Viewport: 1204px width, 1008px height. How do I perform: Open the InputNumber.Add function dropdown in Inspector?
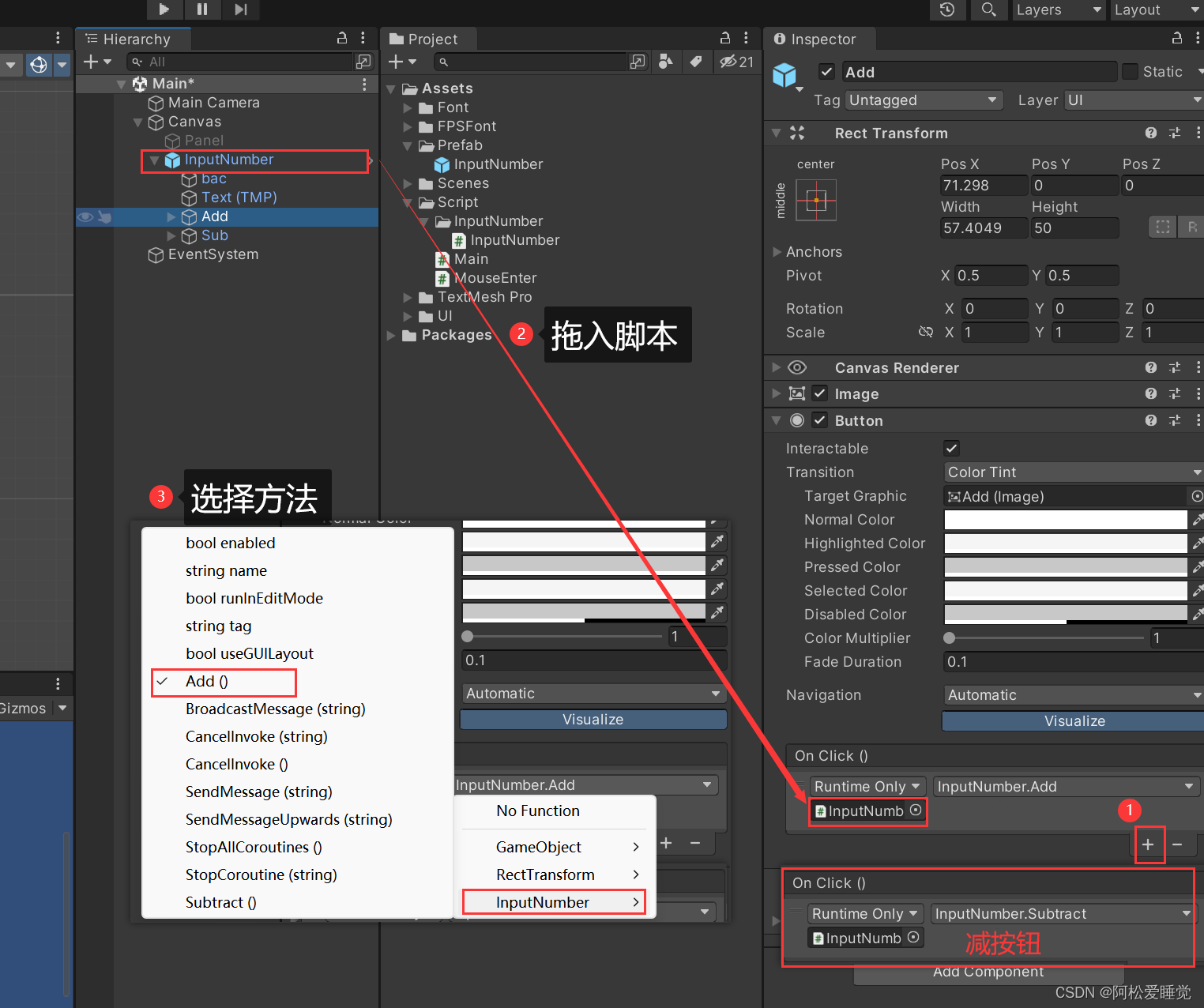(x=1066, y=787)
